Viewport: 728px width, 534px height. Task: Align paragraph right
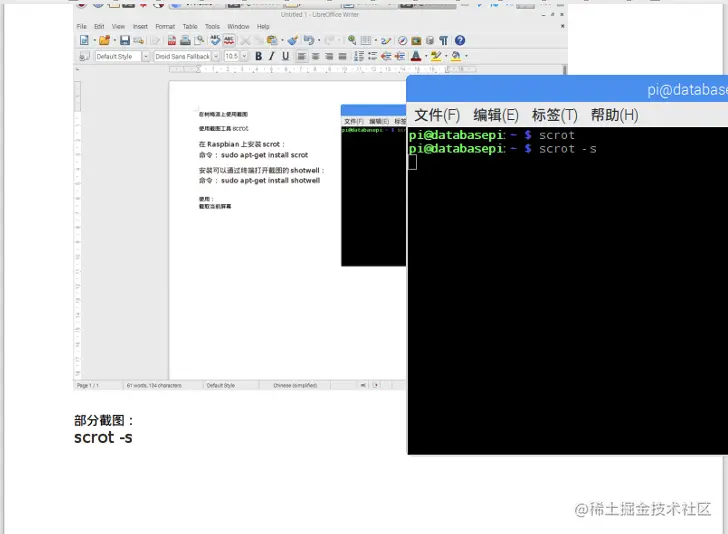[x=329, y=56]
